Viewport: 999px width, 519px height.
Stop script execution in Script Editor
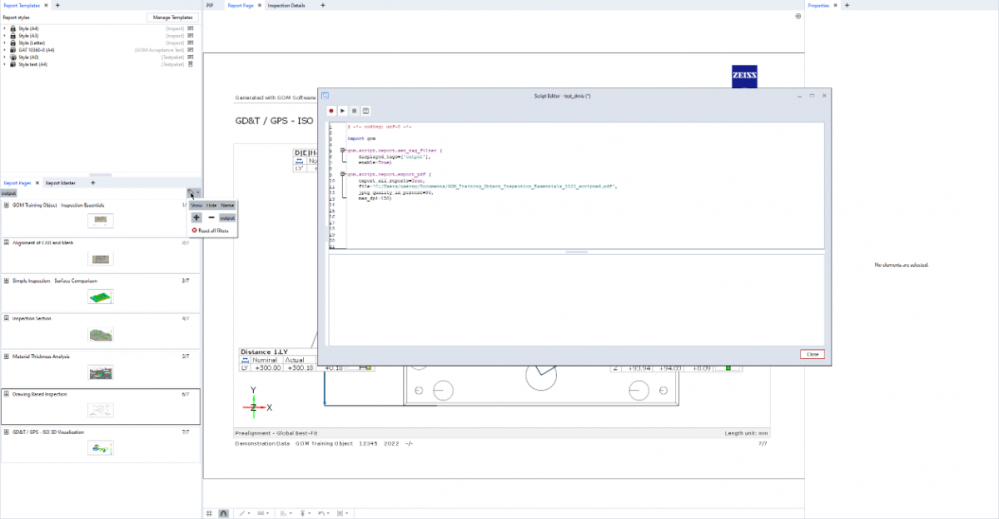(x=354, y=110)
